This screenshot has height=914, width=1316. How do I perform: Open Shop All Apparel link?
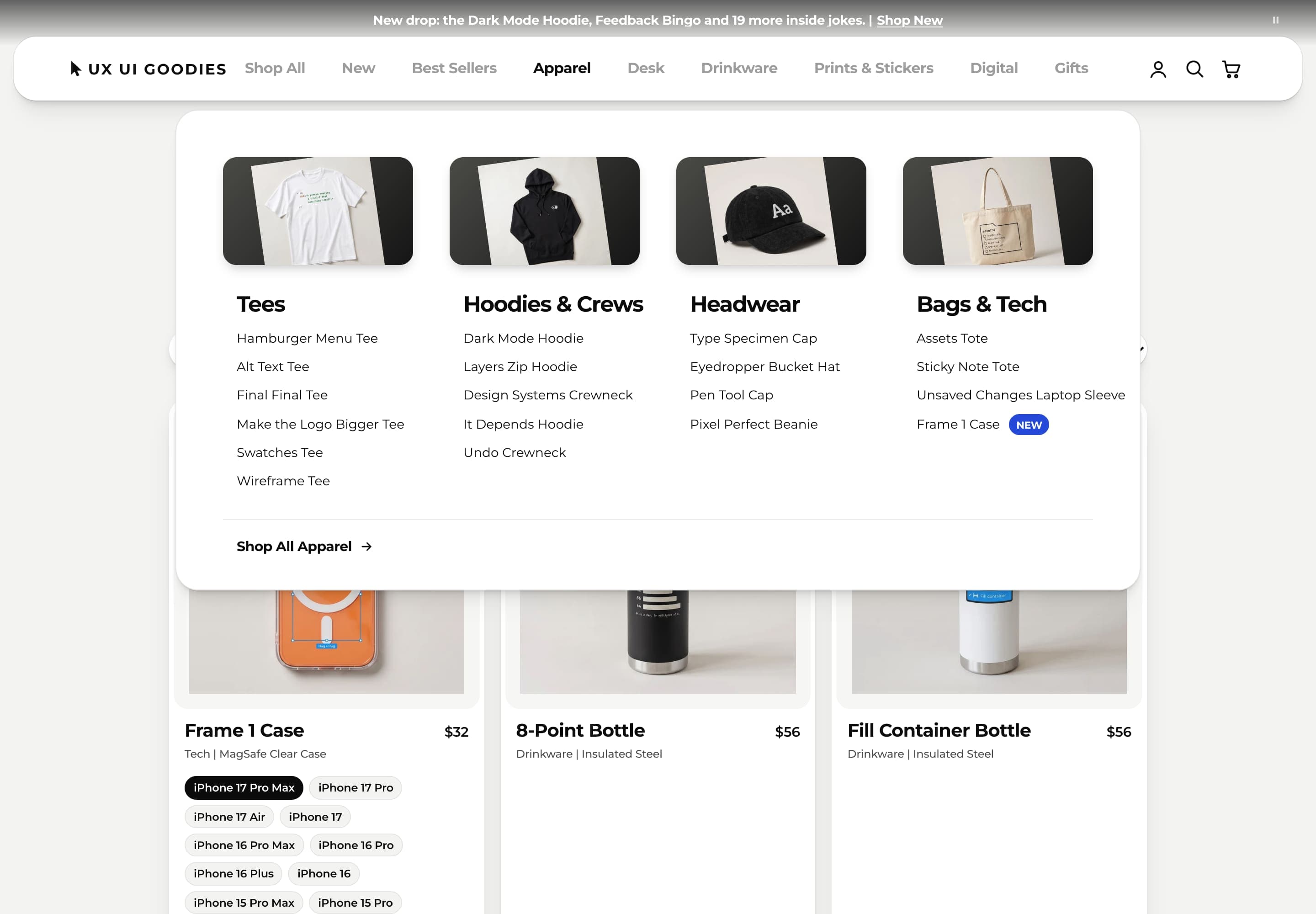click(304, 546)
